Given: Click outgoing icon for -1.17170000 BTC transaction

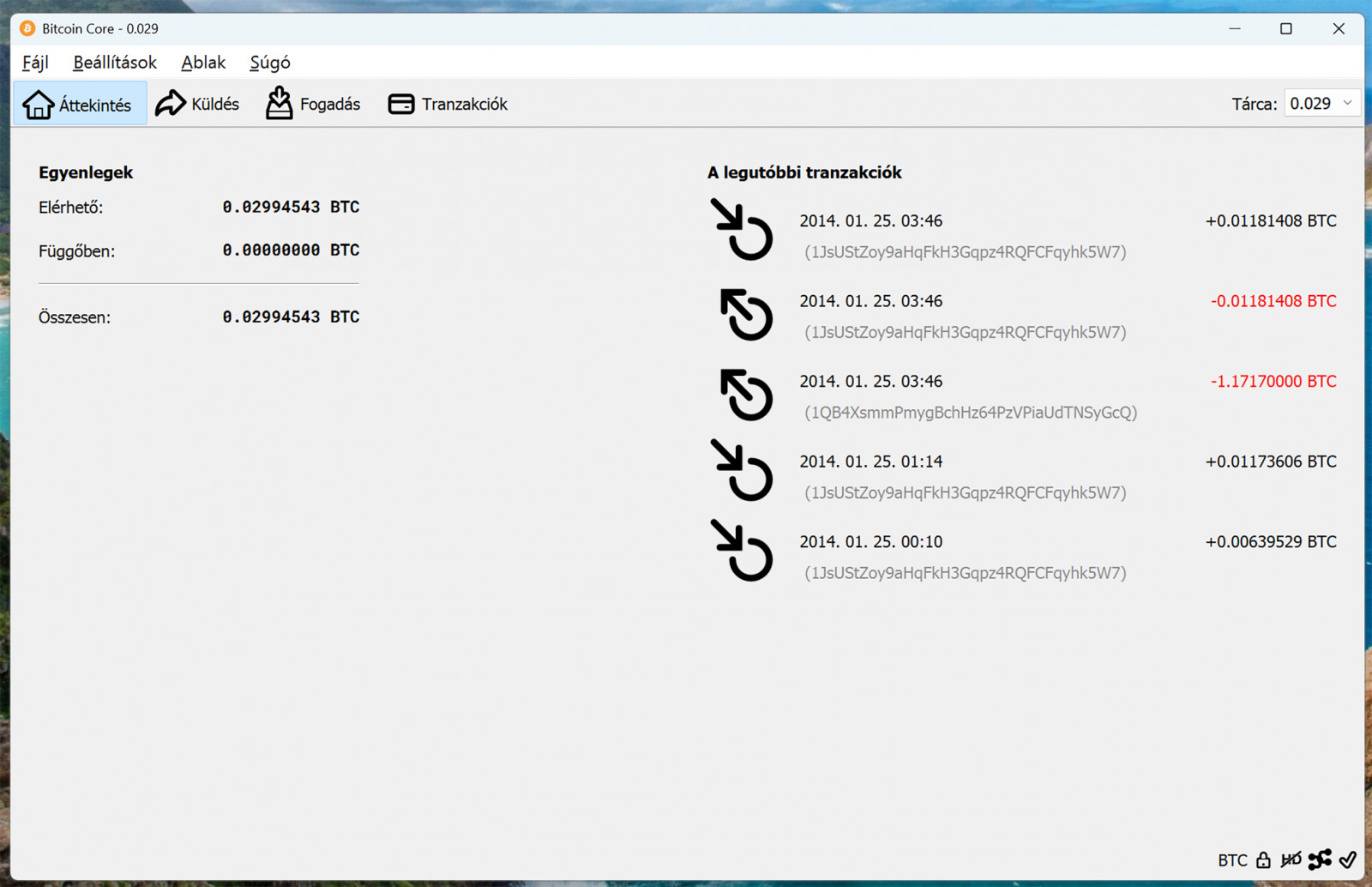Looking at the screenshot, I should point(745,395).
